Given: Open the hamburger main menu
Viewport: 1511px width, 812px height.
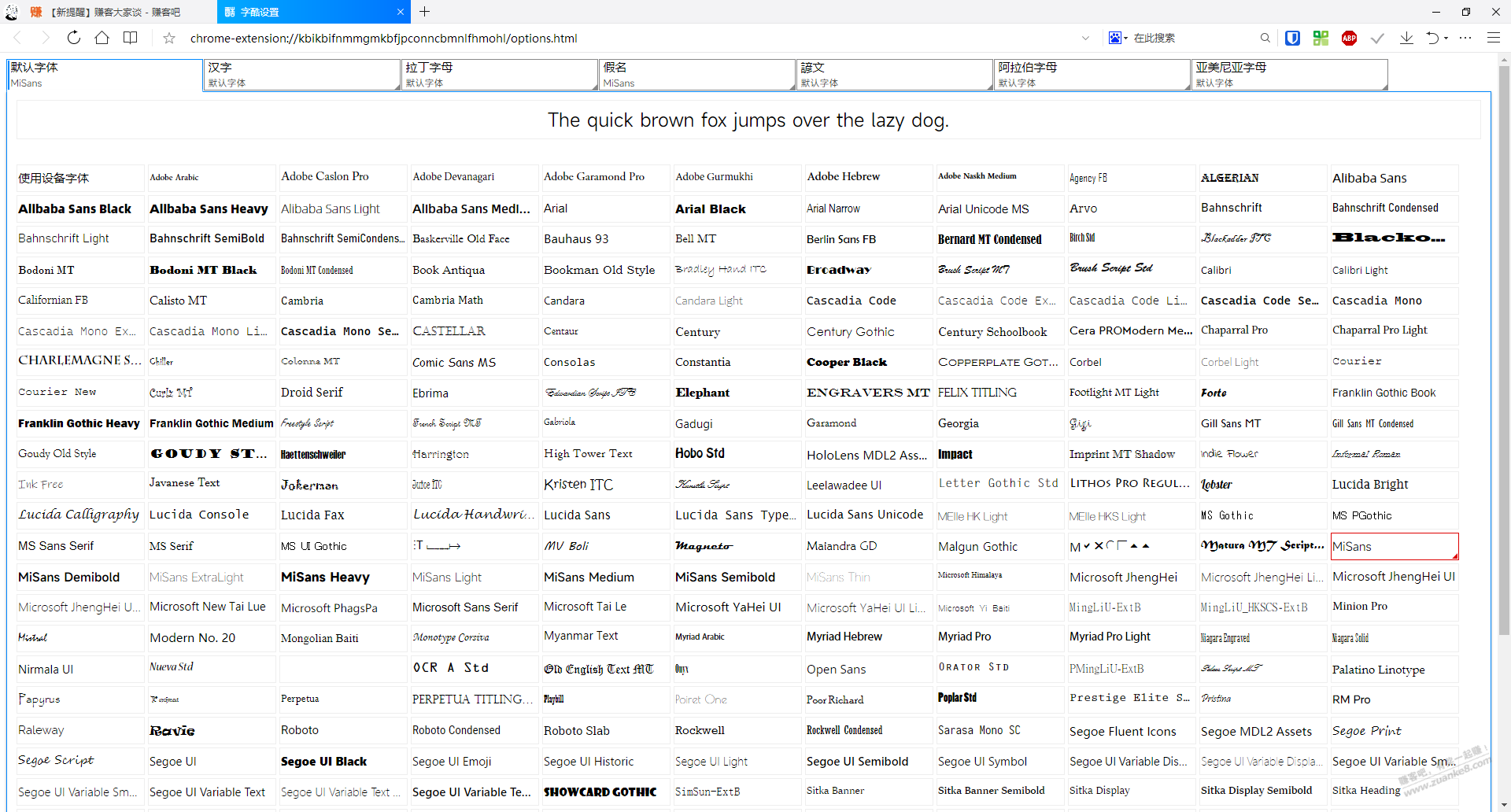Looking at the screenshot, I should 1494,38.
